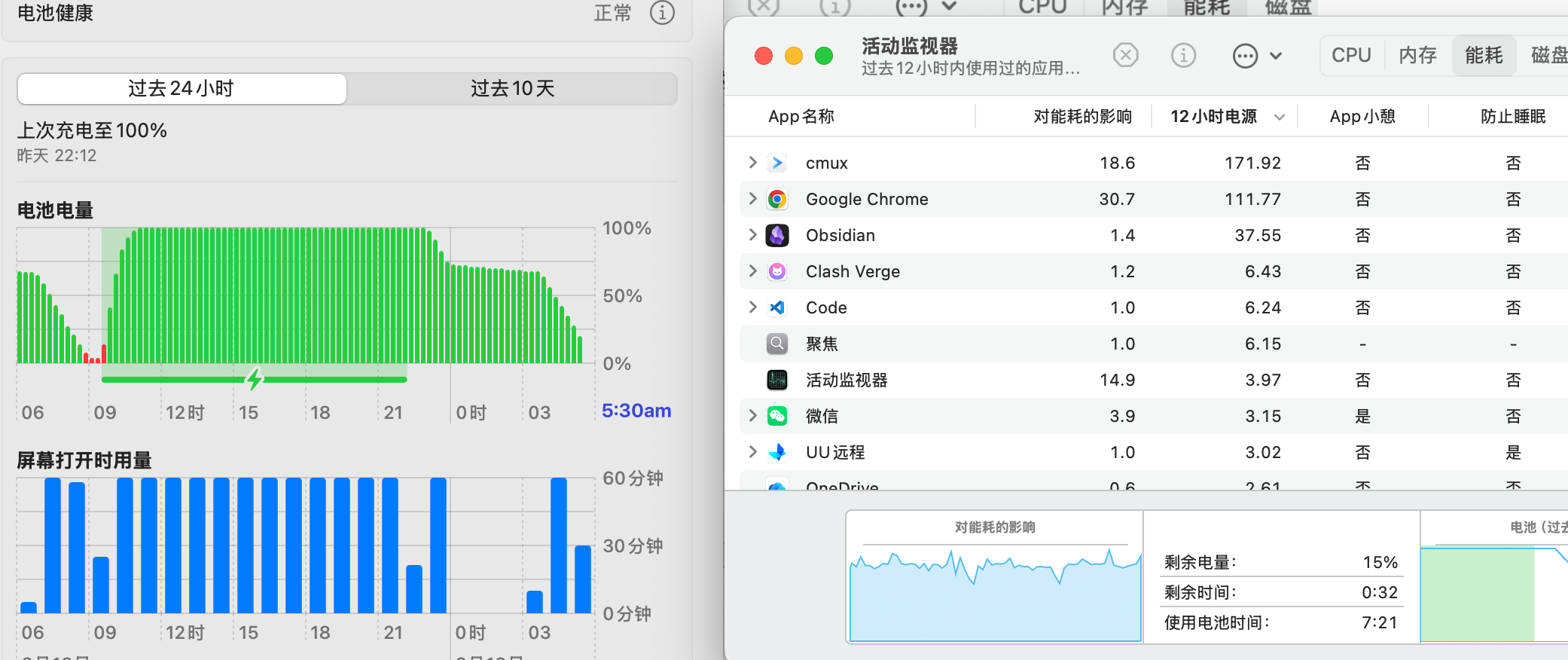Viewport: 1568px width, 660px height.
Task: Switch to the 能耗 tab
Action: [1484, 56]
